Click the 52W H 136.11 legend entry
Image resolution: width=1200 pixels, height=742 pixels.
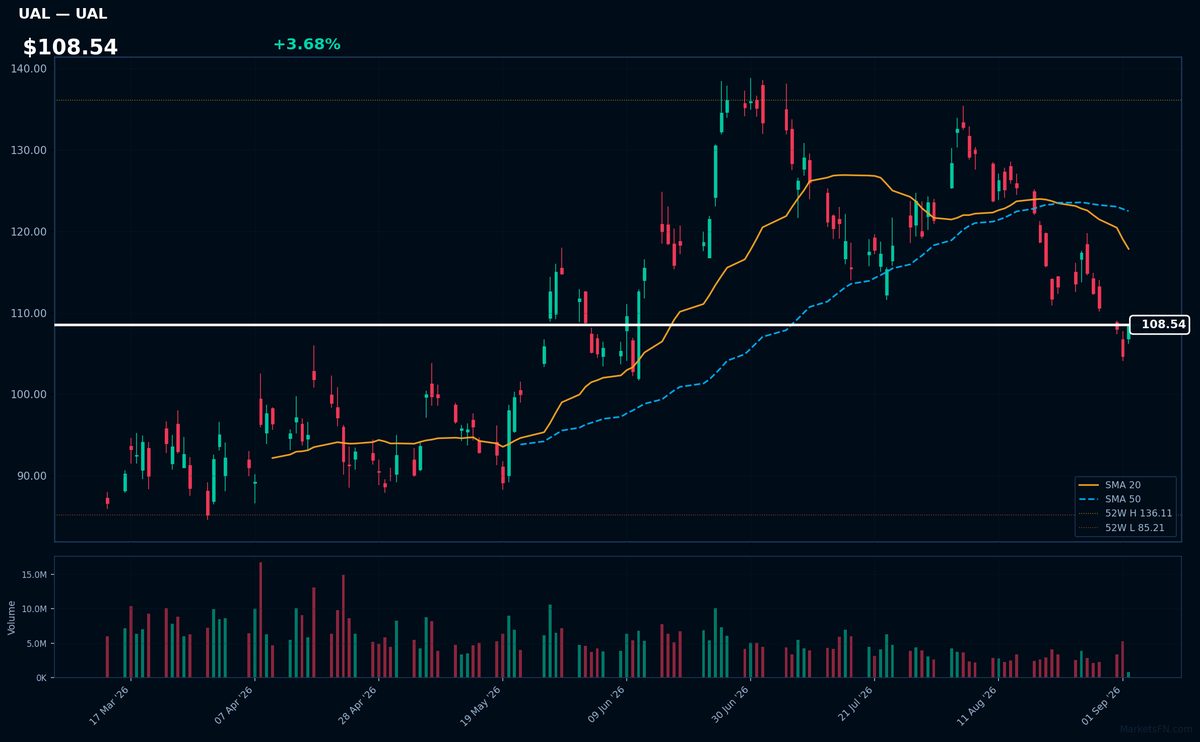(x=1125, y=513)
